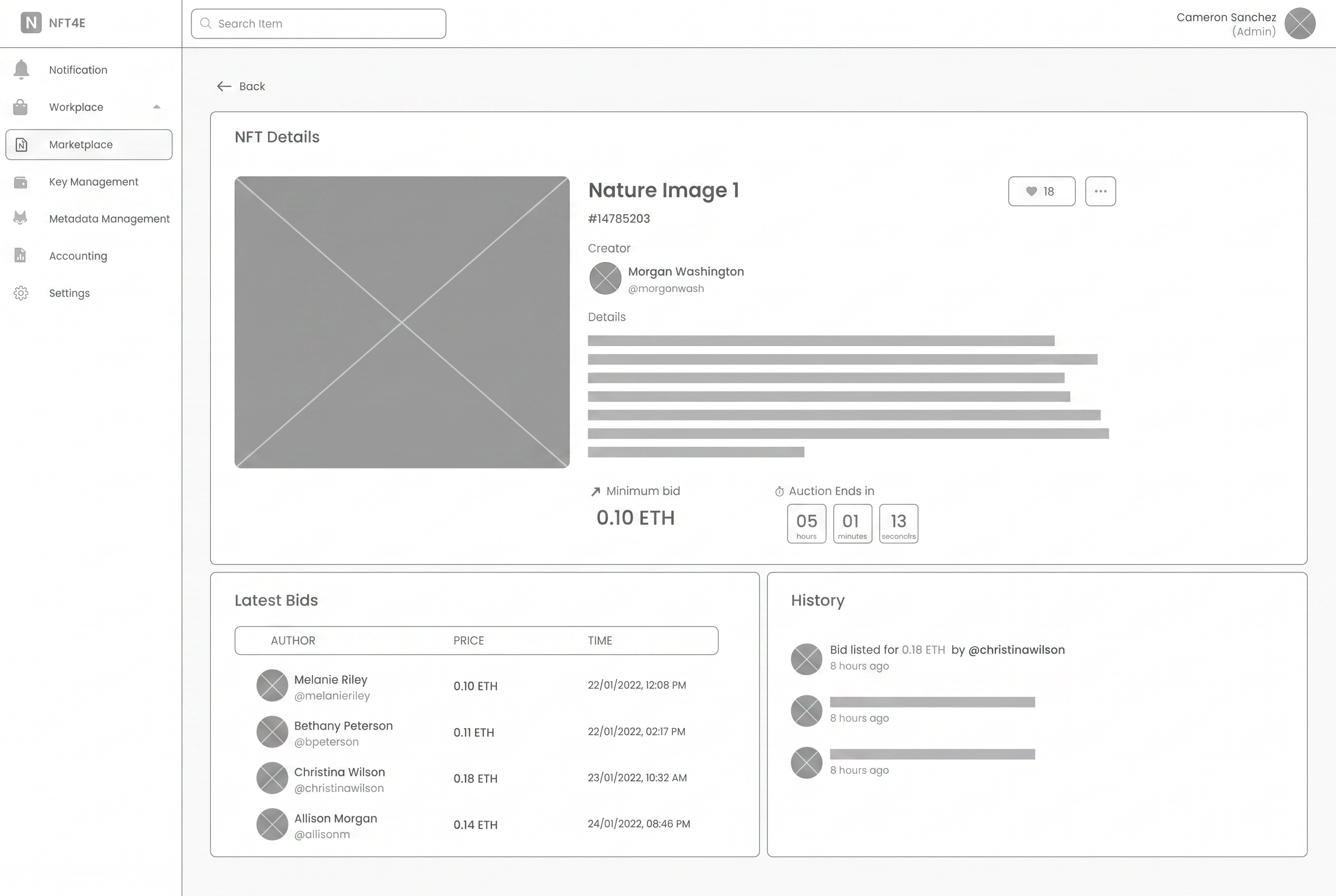Click Bethany Peterson's 0.11 ETH price
Screen dimensions: 1336x896
474,733
